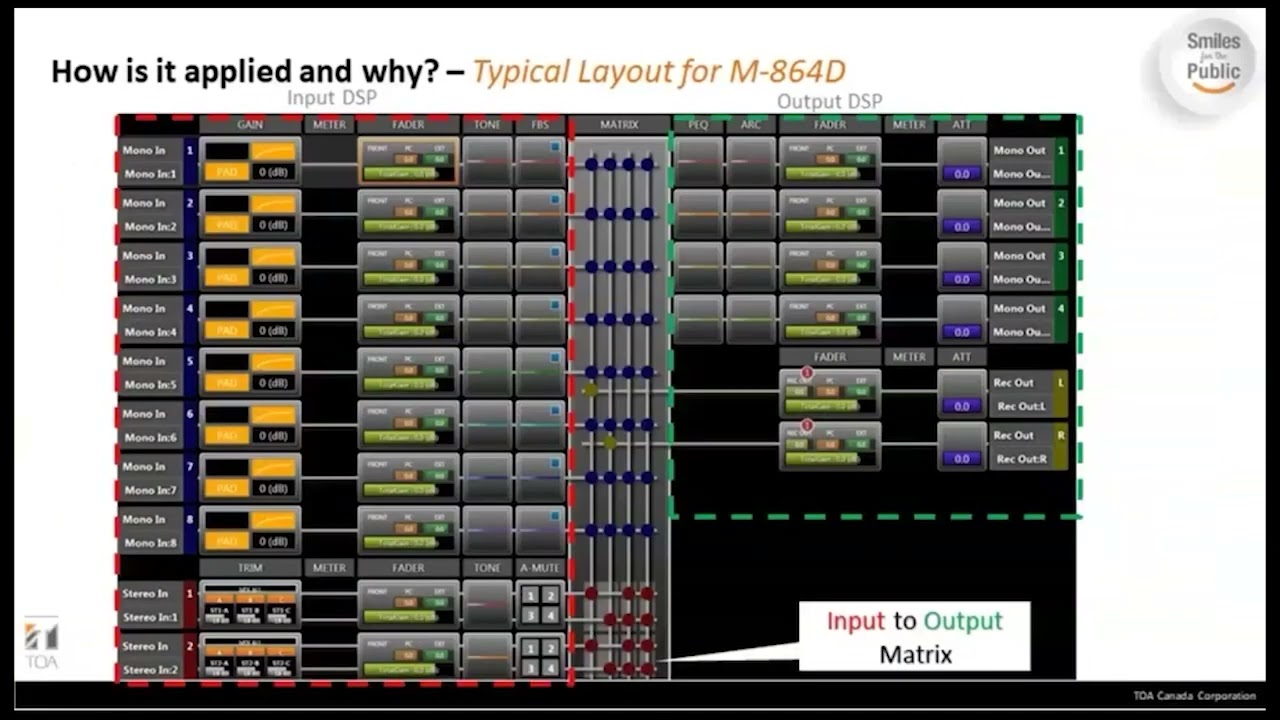1280x720 pixels.
Task: Click the MATRIX column header
Action: [x=619, y=125]
